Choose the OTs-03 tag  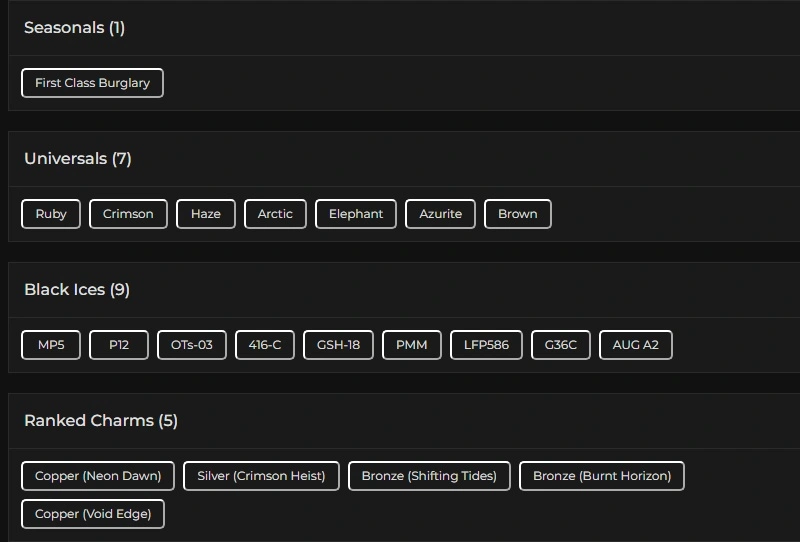coord(192,345)
